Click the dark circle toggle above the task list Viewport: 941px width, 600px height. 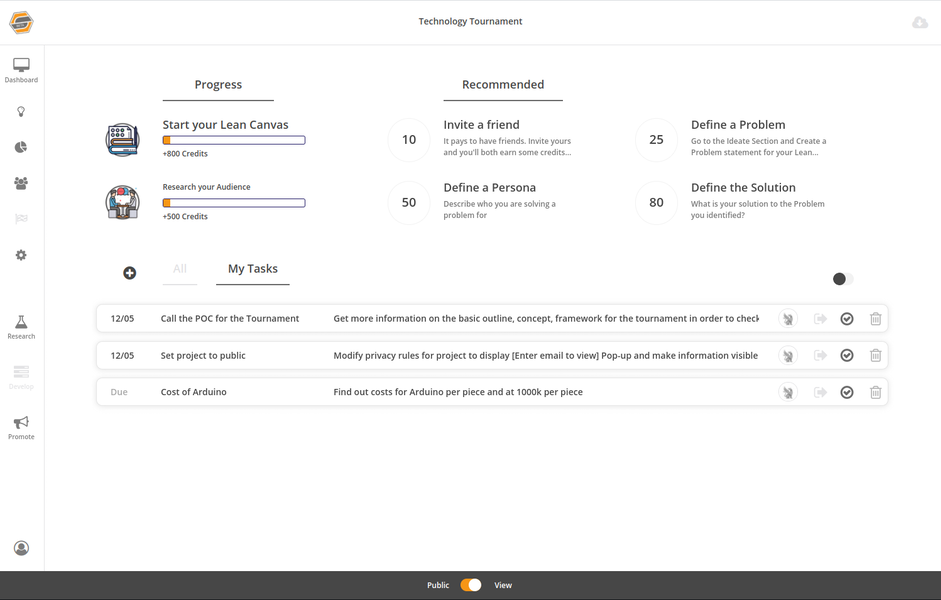point(841,279)
